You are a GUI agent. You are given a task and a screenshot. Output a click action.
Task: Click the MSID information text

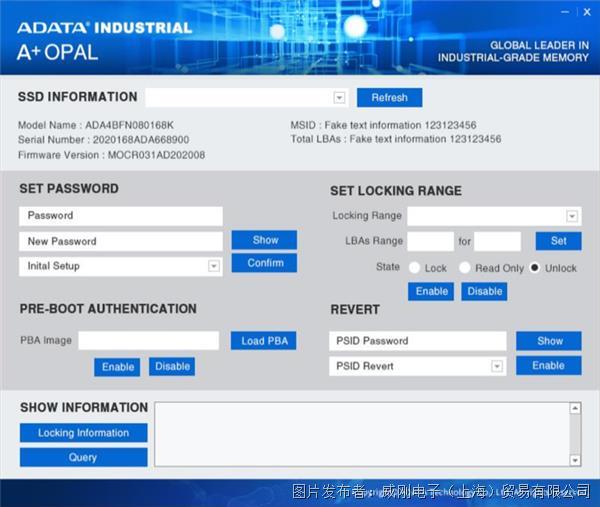pyautogui.click(x=383, y=125)
